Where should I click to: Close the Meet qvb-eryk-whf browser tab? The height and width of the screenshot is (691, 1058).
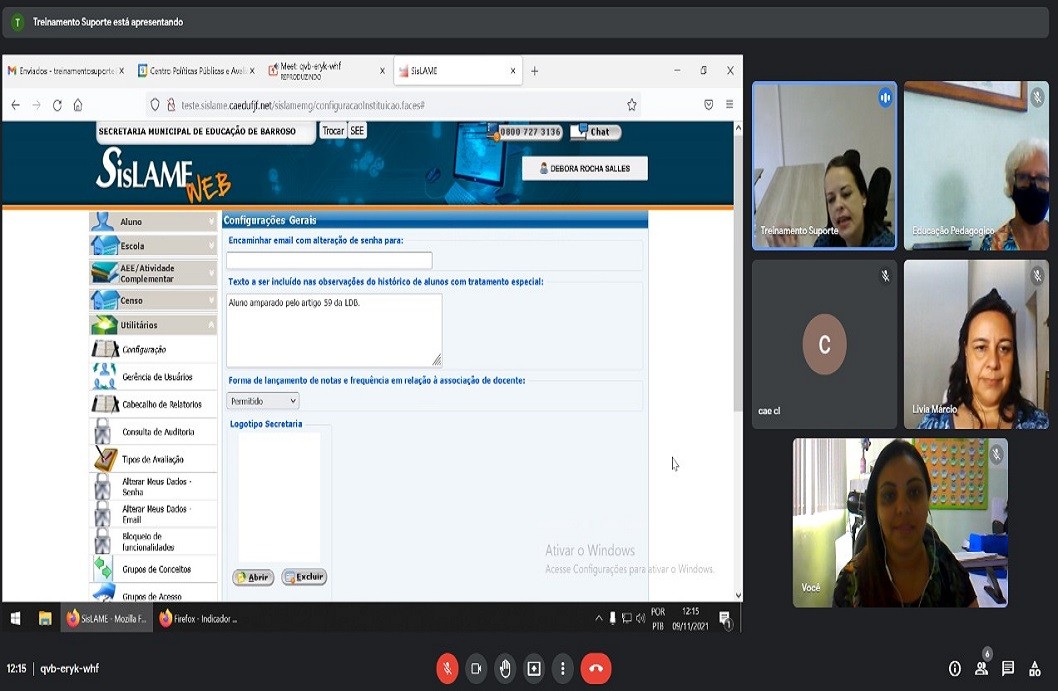click(383, 71)
